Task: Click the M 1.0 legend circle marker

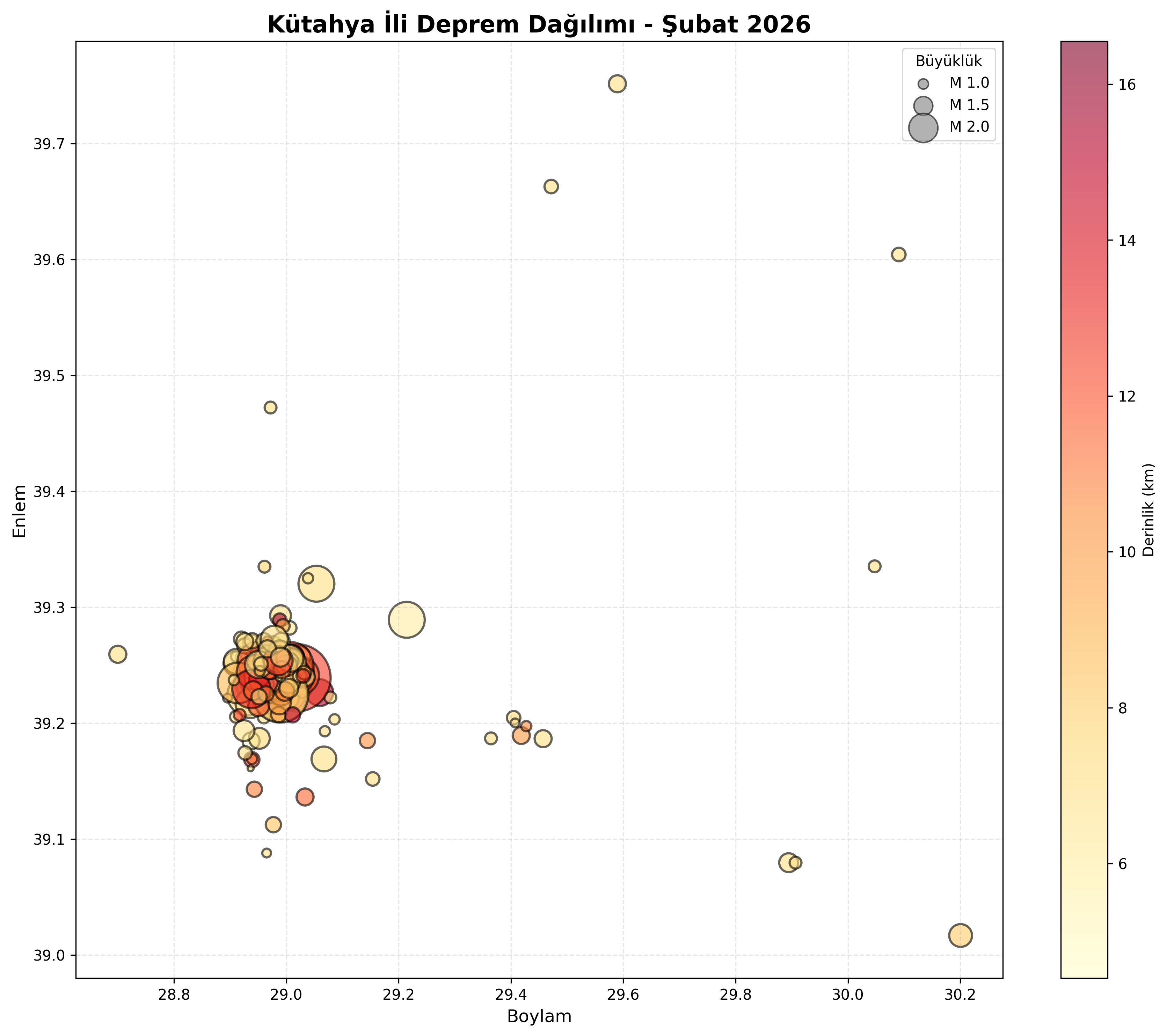Action: [923, 84]
